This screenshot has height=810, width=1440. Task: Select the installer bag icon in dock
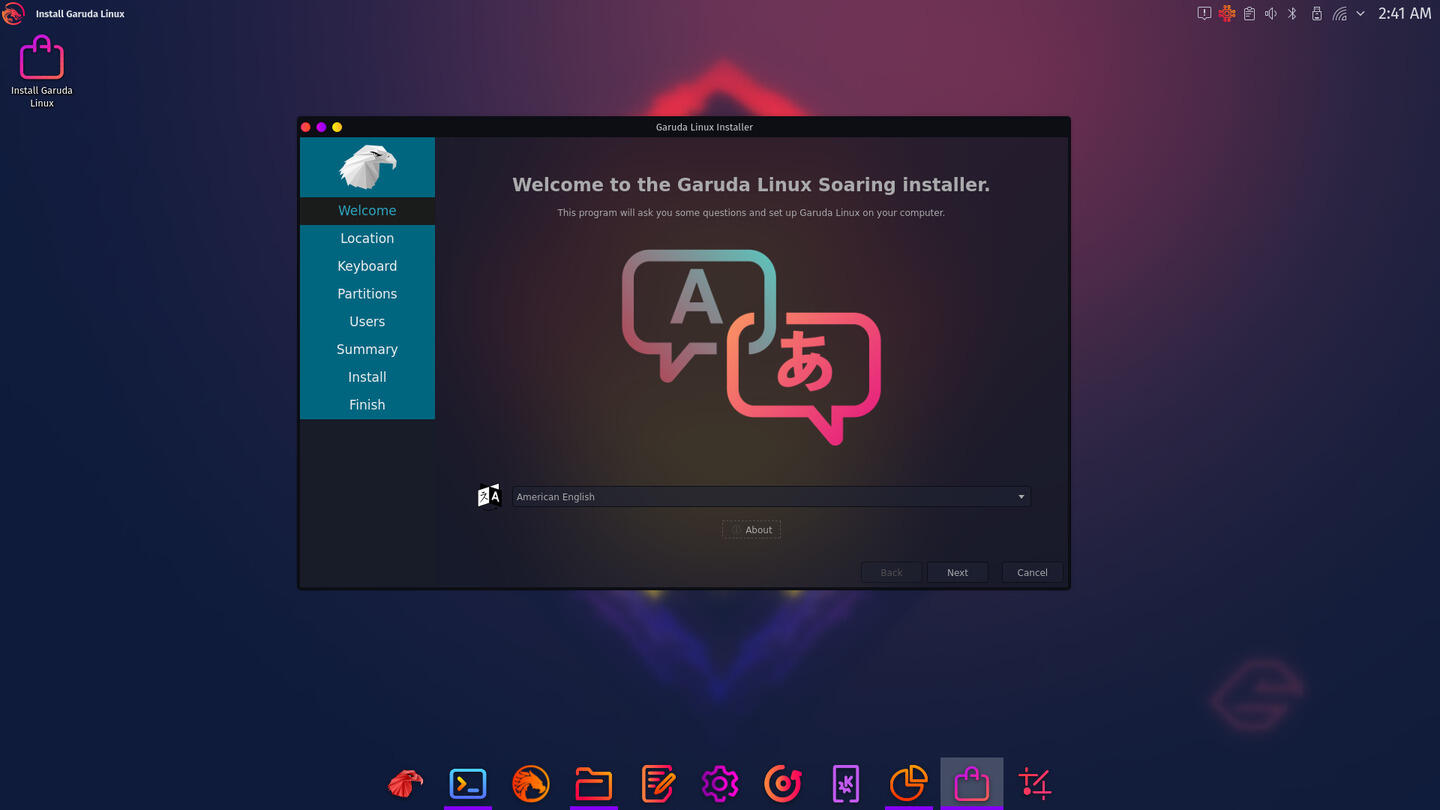pyautogui.click(x=971, y=783)
